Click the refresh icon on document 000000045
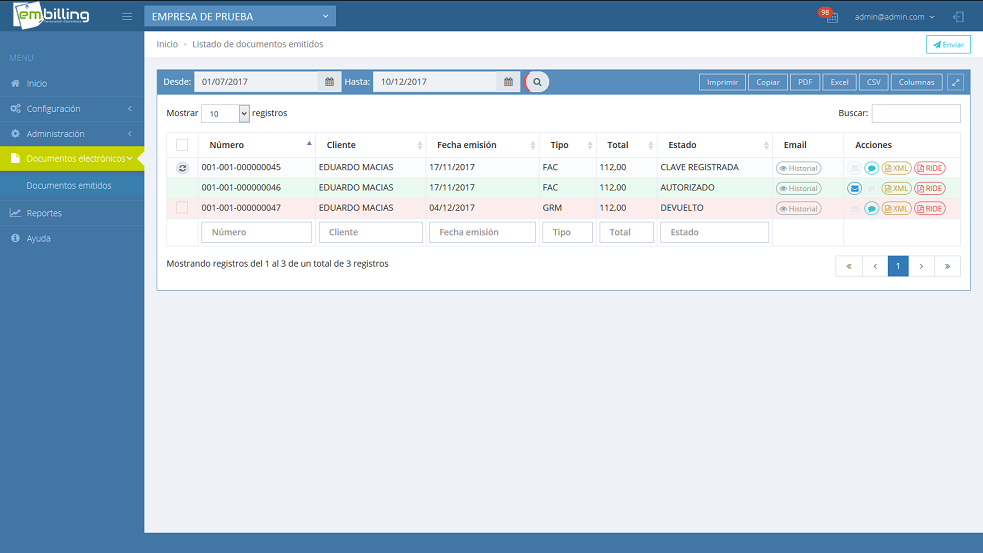The height and width of the screenshot is (553, 983). click(182, 168)
